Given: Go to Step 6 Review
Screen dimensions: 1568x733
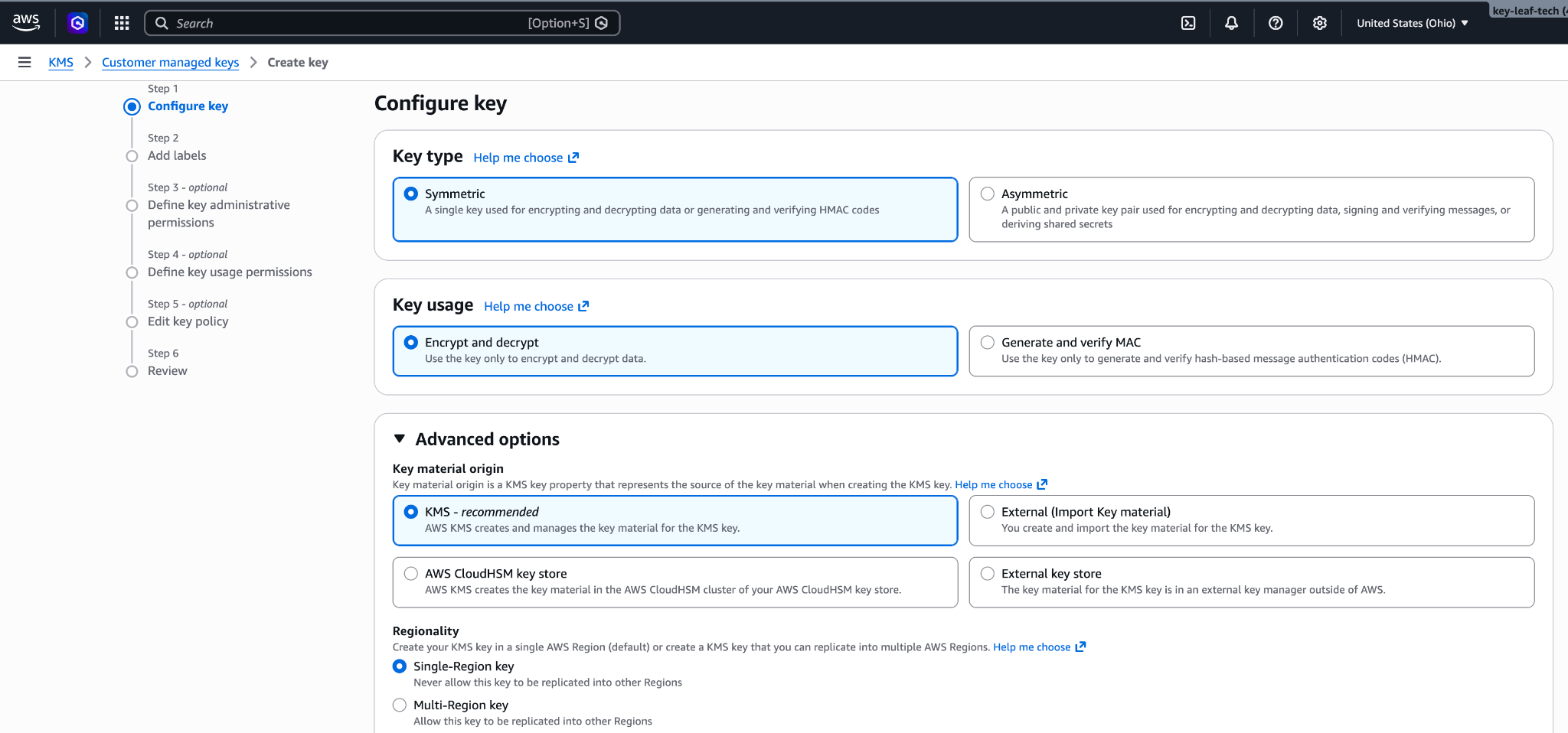Looking at the screenshot, I should pos(167,370).
